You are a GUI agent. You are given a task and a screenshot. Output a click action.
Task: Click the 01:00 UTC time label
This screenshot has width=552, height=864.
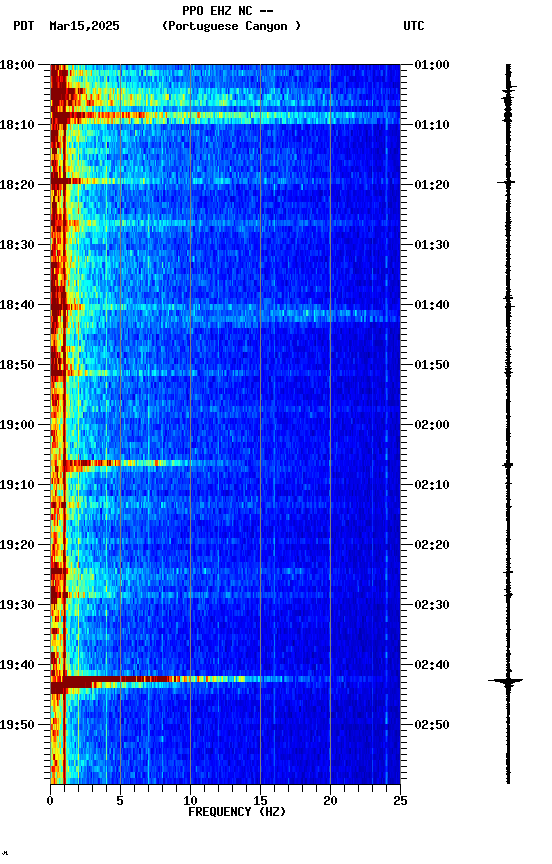tap(432, 65)
